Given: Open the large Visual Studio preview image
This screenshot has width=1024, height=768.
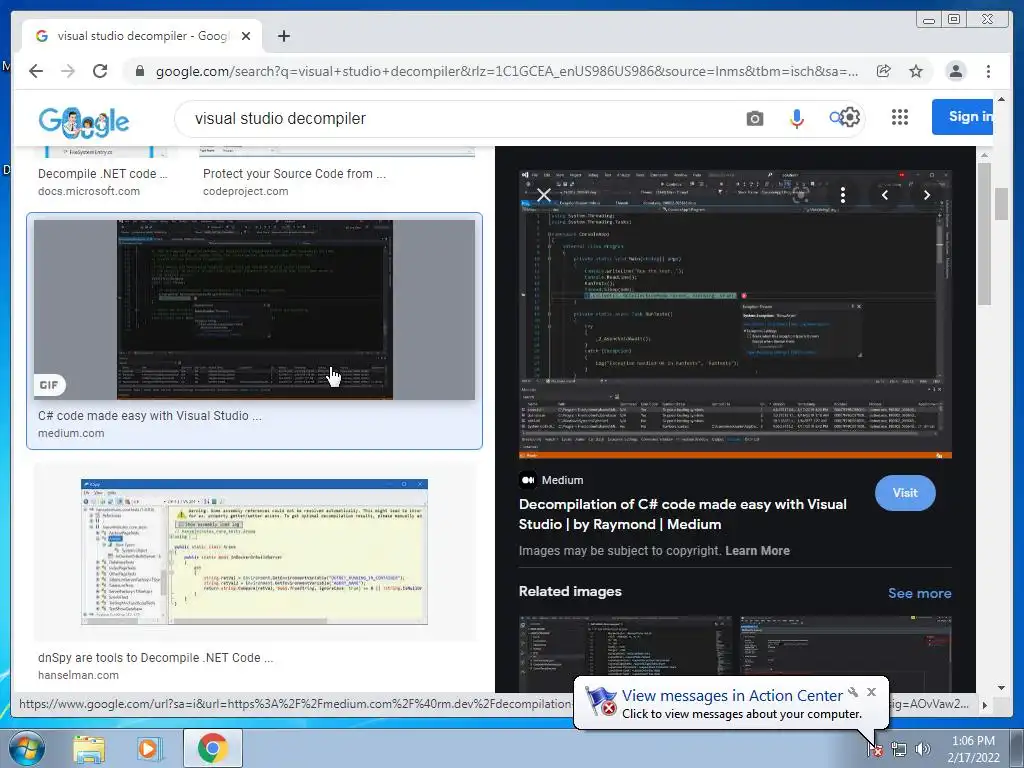Looking at the screenshot, I should click(735, 314).
